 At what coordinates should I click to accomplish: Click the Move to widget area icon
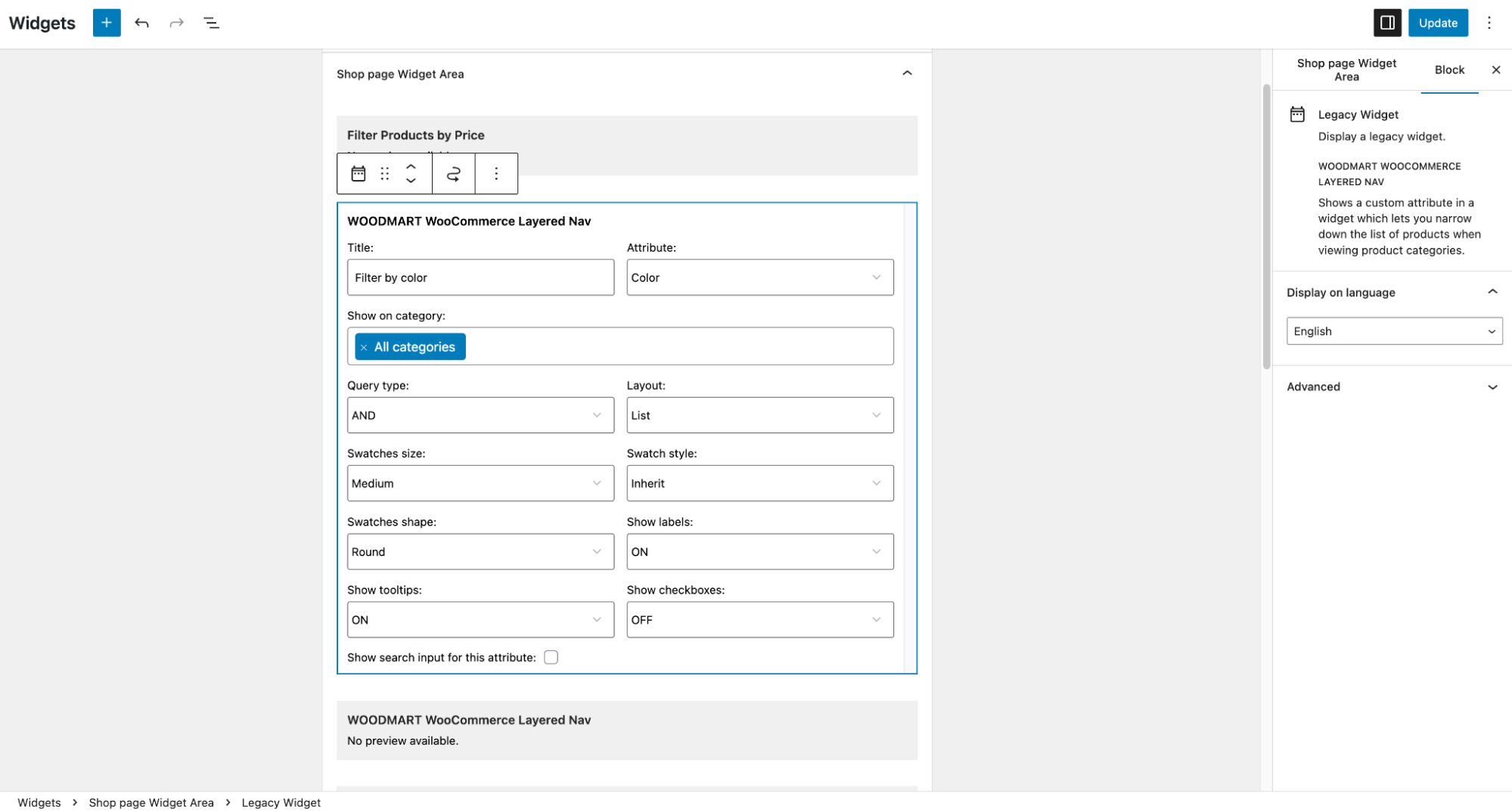click(453, 174)
